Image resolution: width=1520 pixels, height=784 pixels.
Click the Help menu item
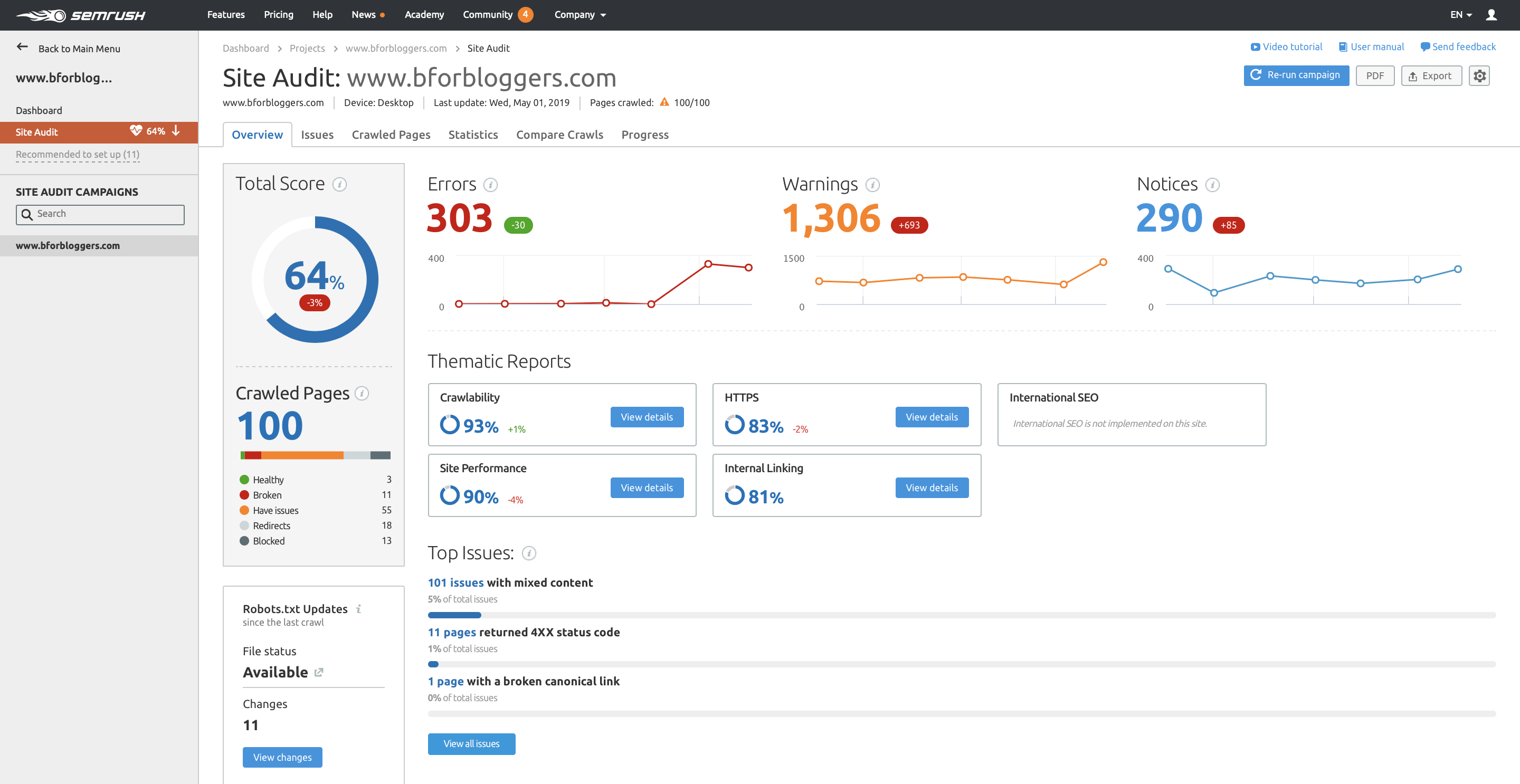point(322,15)
